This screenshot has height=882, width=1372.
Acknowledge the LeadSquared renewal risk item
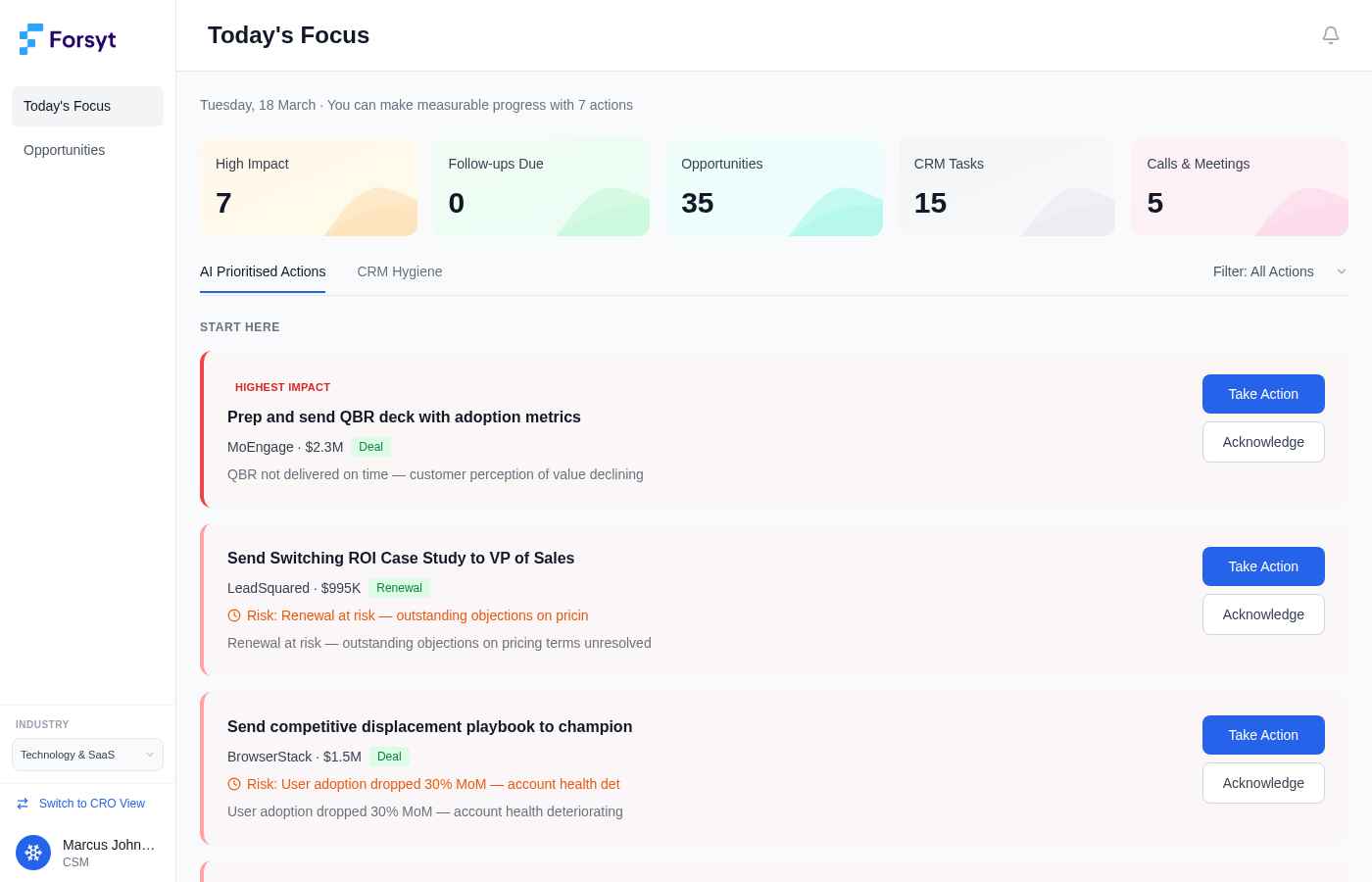click(1263, 614)
